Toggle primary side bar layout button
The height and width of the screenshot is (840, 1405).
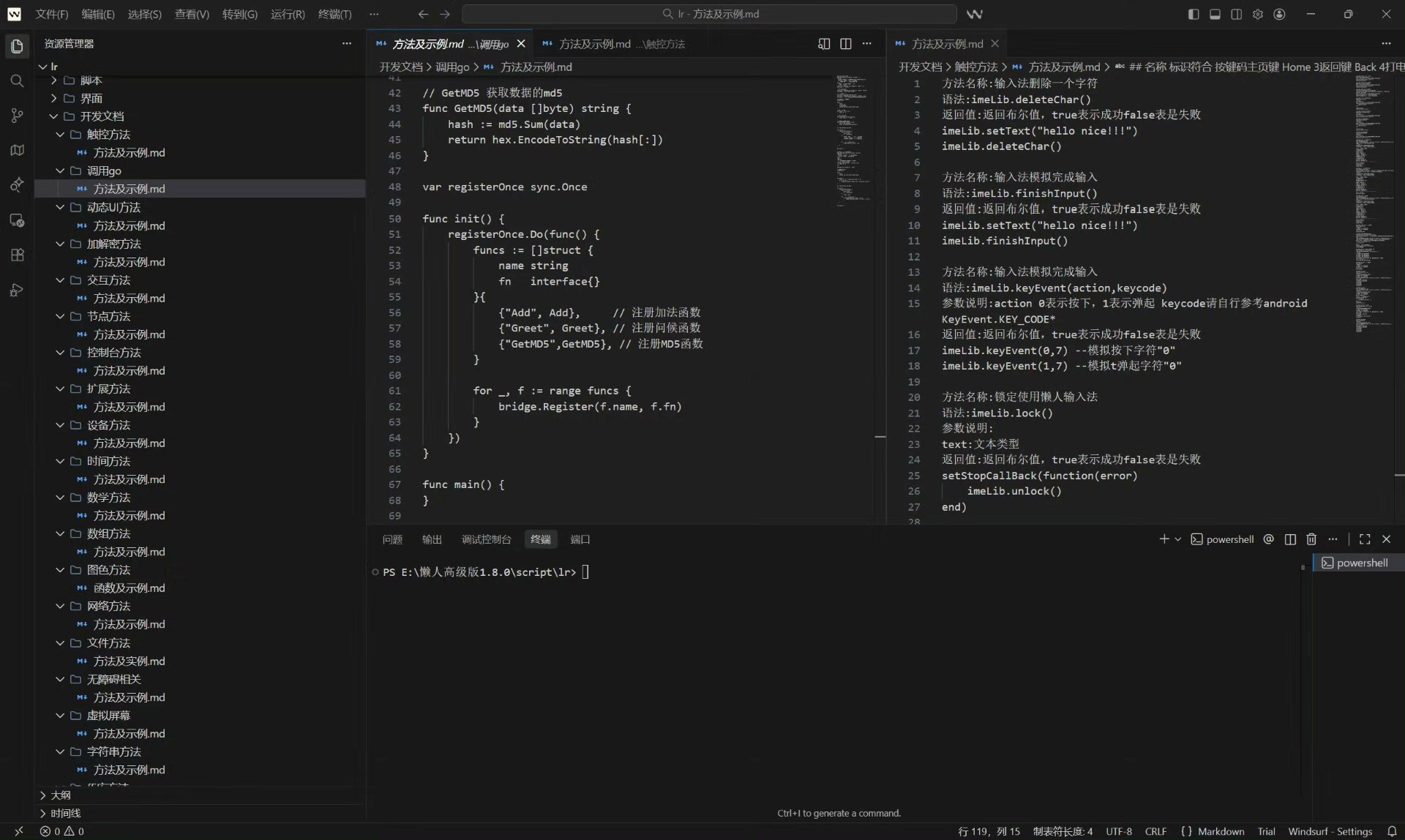coord(1194,14)
